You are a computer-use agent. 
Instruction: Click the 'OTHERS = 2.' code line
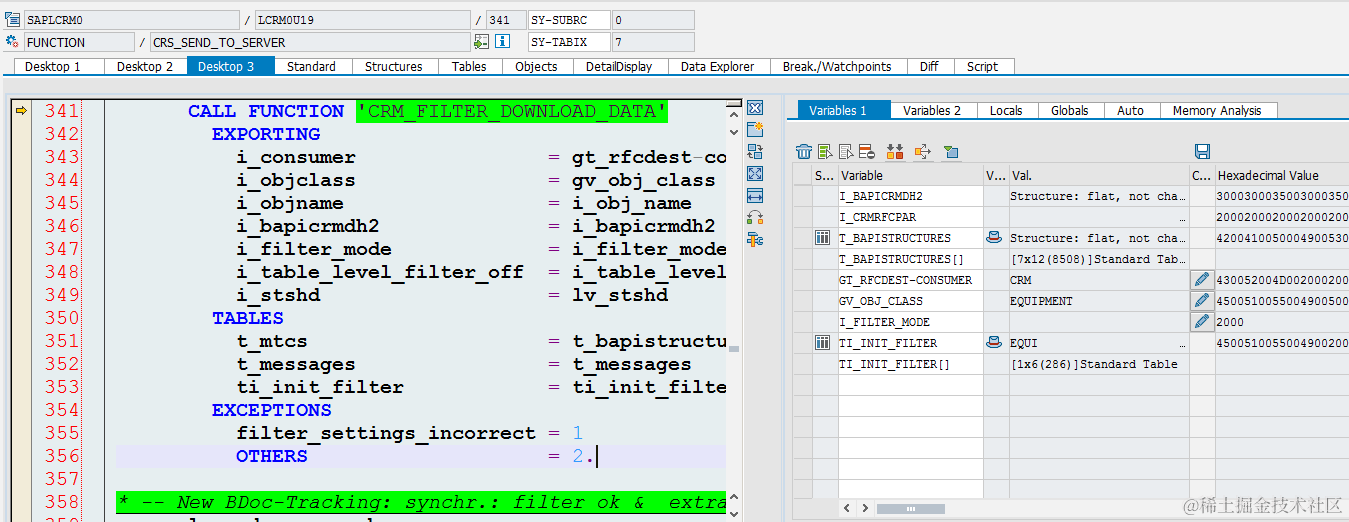(x=416, y=456)
